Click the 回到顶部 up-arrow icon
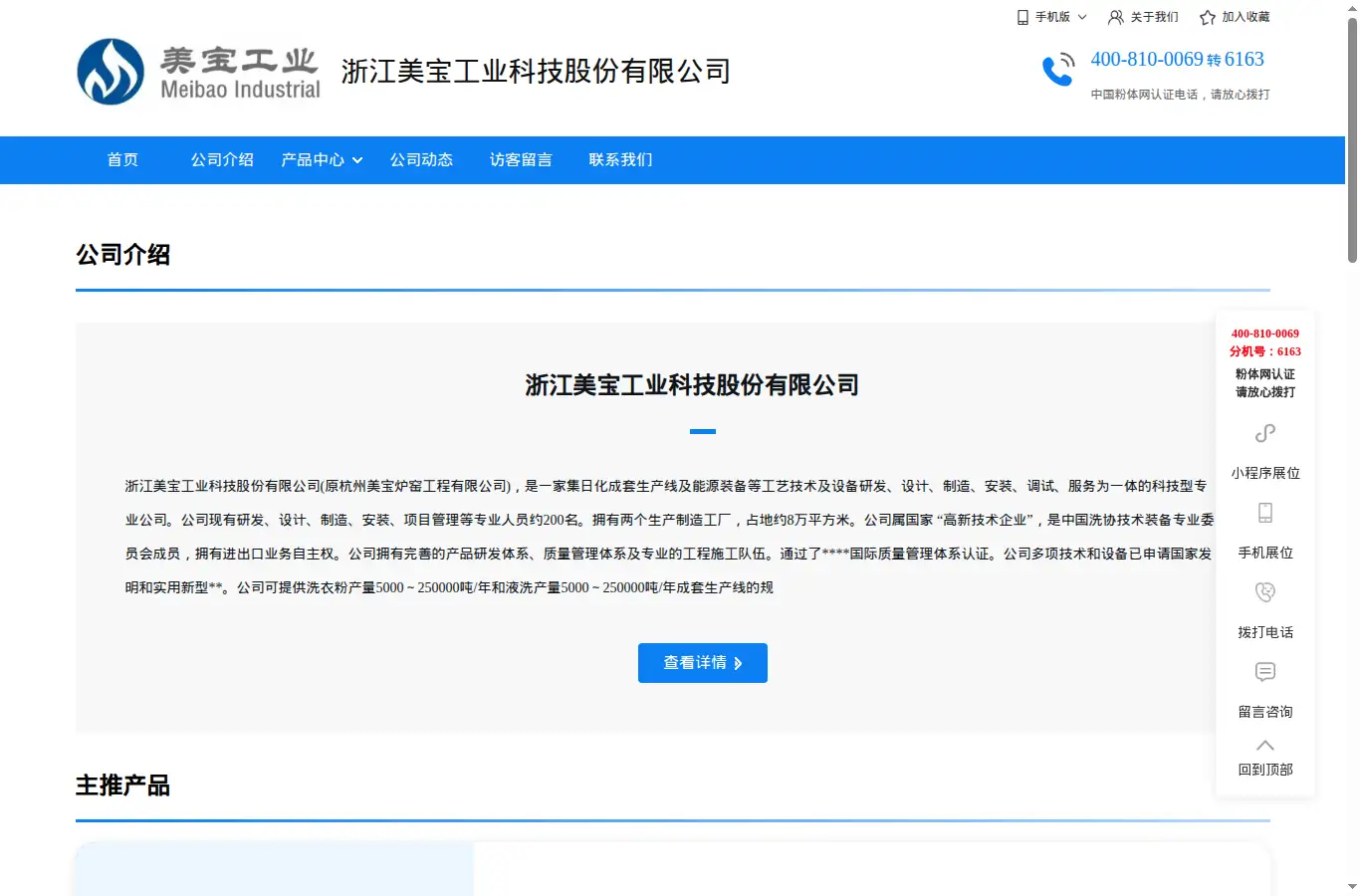 tap(1265, 746)
